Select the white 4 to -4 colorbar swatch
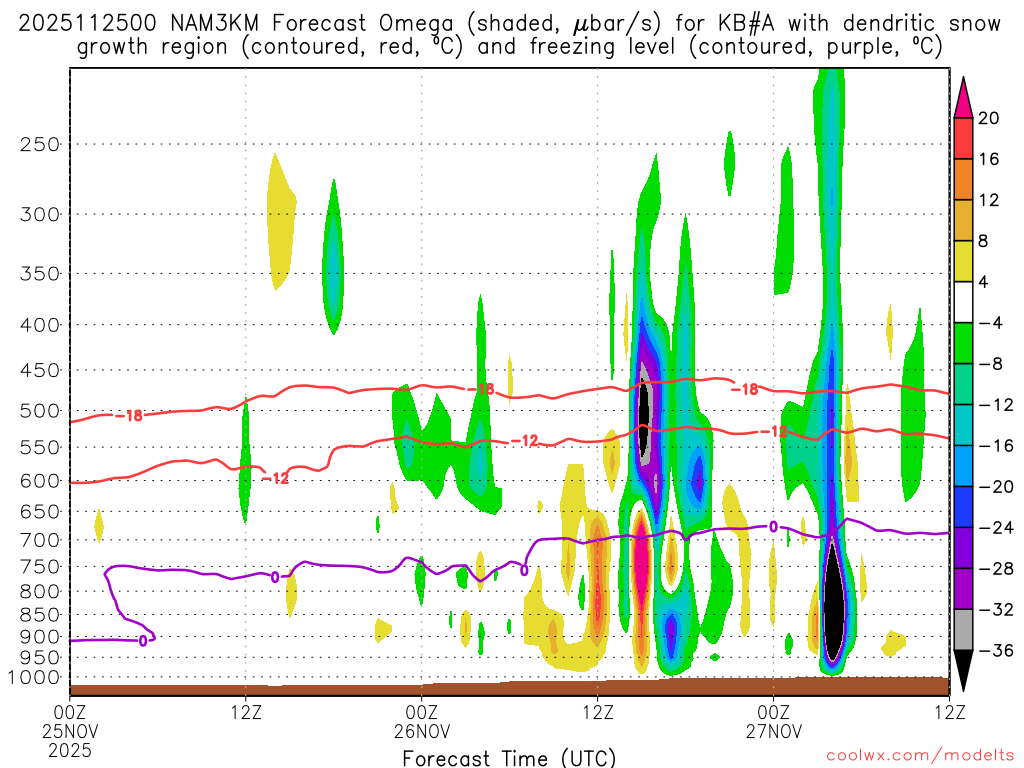 click(x=963, y=302)
